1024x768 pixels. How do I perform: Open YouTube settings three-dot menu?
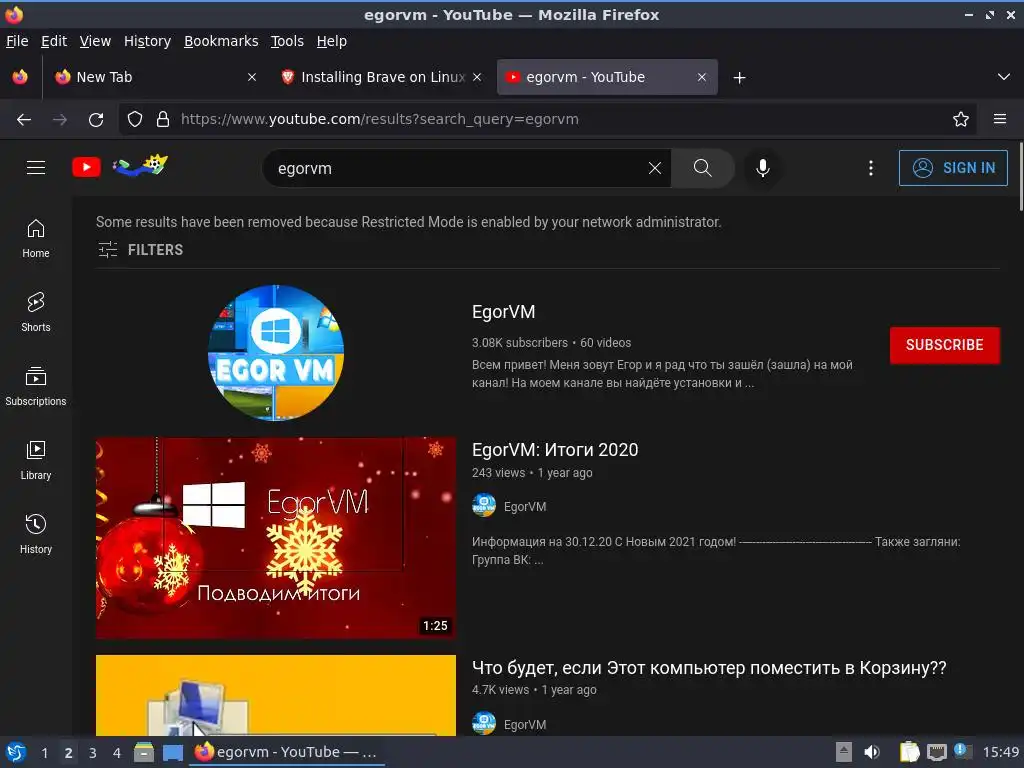[871, 168]
